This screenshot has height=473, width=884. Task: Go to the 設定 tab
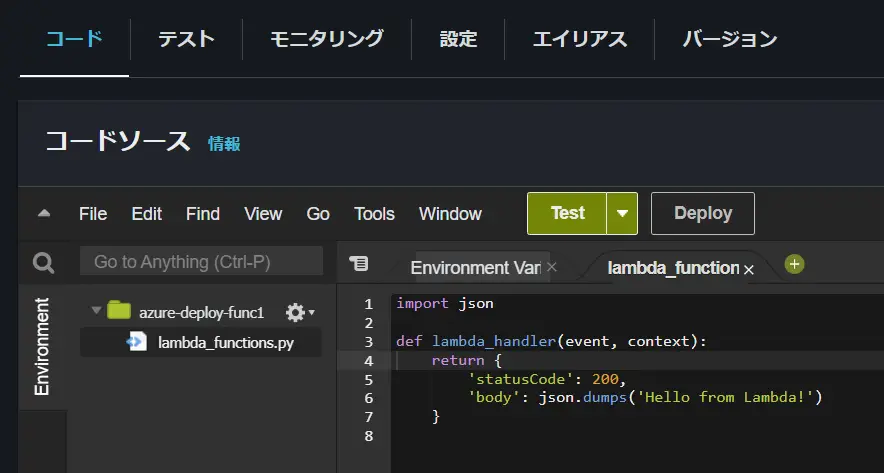tap(458, 39)
